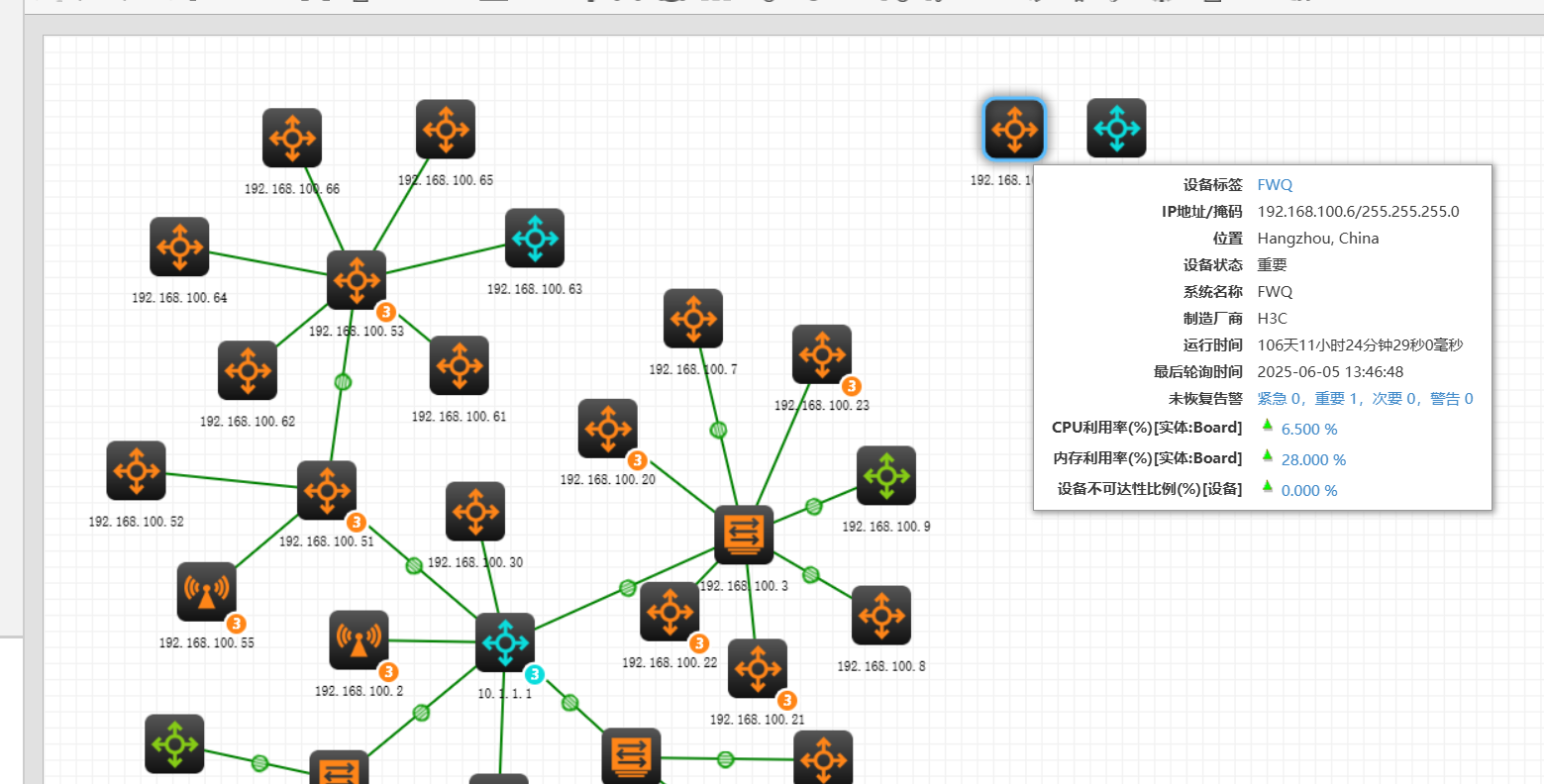Image resolution: width=1544 pixels, height=784 pixels.
Task: Click the 192.168.100.22 device icon
Action: [x=669, y=612]
